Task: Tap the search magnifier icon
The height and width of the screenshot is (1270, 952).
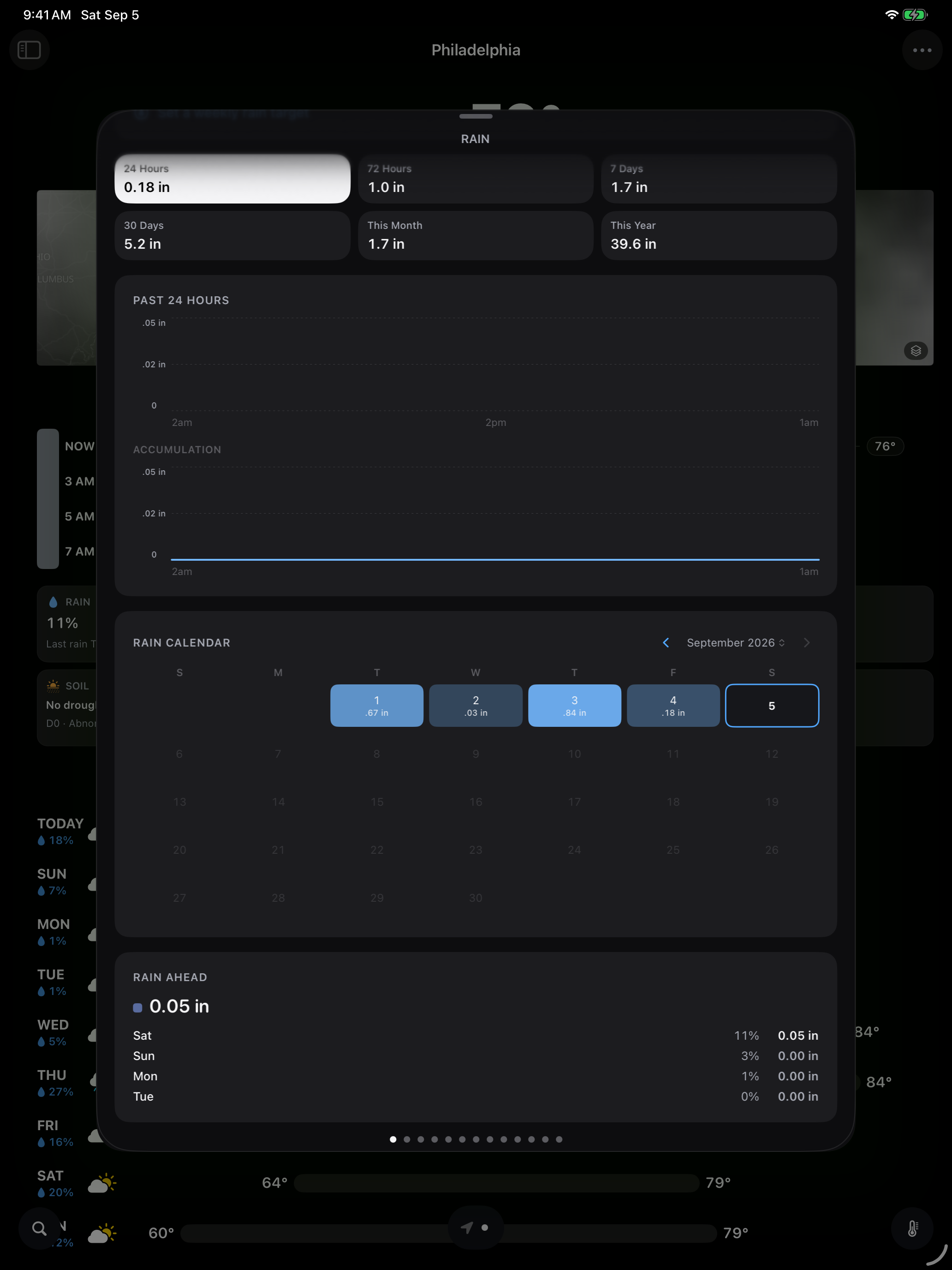Action: (x=39, y=1228)
